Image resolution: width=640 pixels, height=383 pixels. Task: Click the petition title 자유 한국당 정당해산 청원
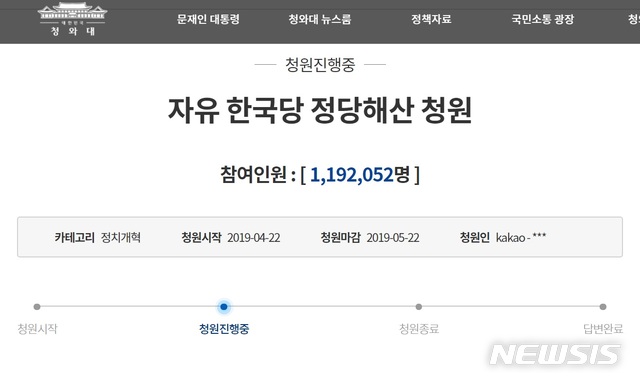tap(320, 110)
